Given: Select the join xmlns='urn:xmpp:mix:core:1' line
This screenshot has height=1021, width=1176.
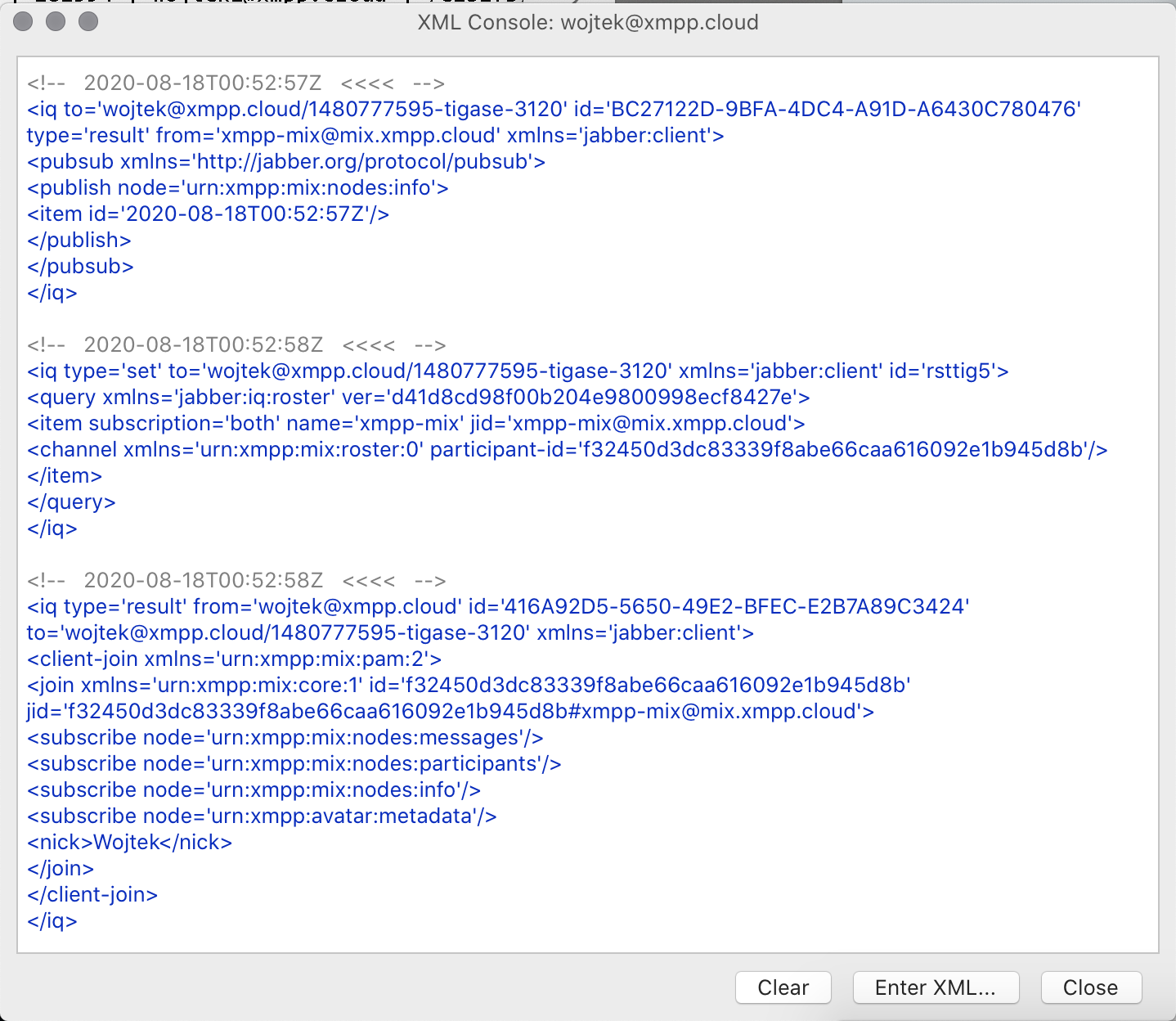Looking at the screenshot, I should [x=469, y=686].
